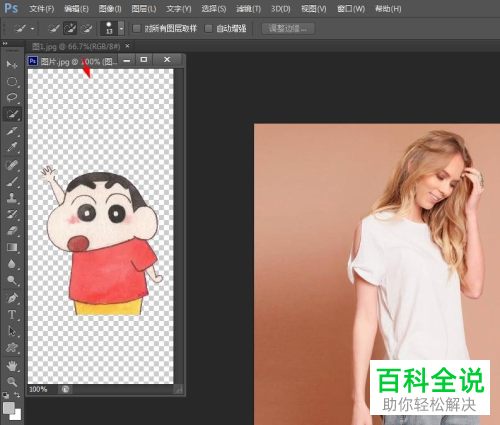The height and width of the screenshot is (425, 500).
Task: Choose New Selection mode in options bar
Action: tap(54, 29)
